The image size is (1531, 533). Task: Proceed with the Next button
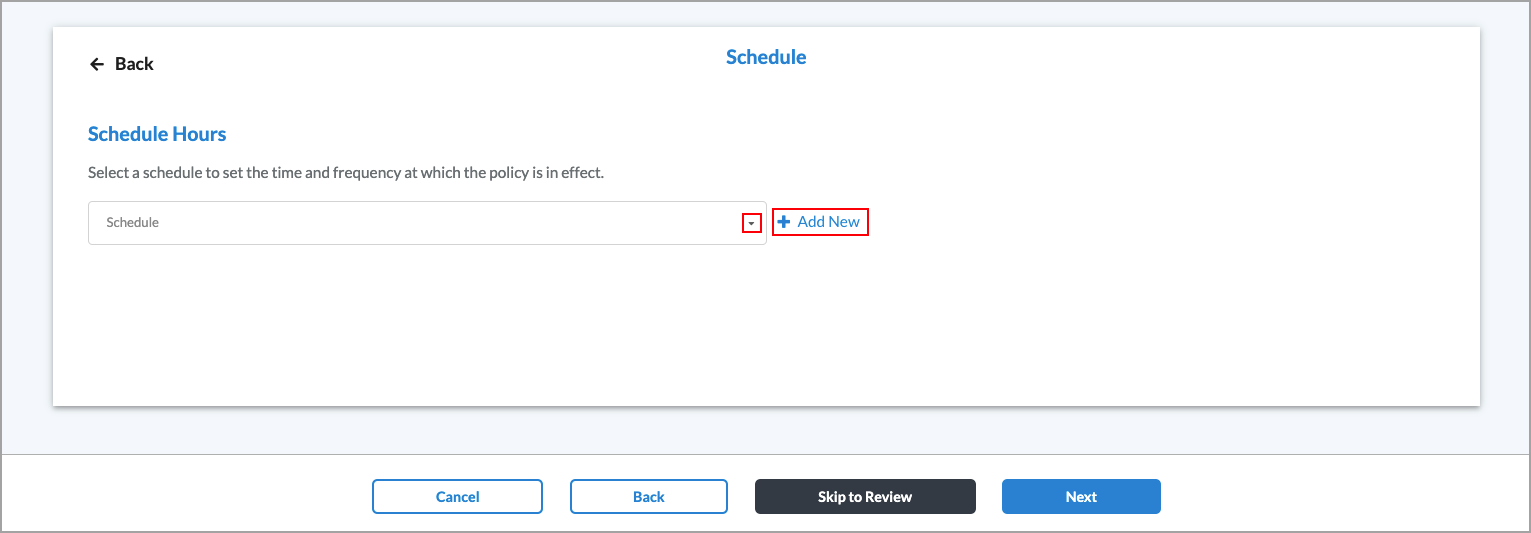[1080, 497]
